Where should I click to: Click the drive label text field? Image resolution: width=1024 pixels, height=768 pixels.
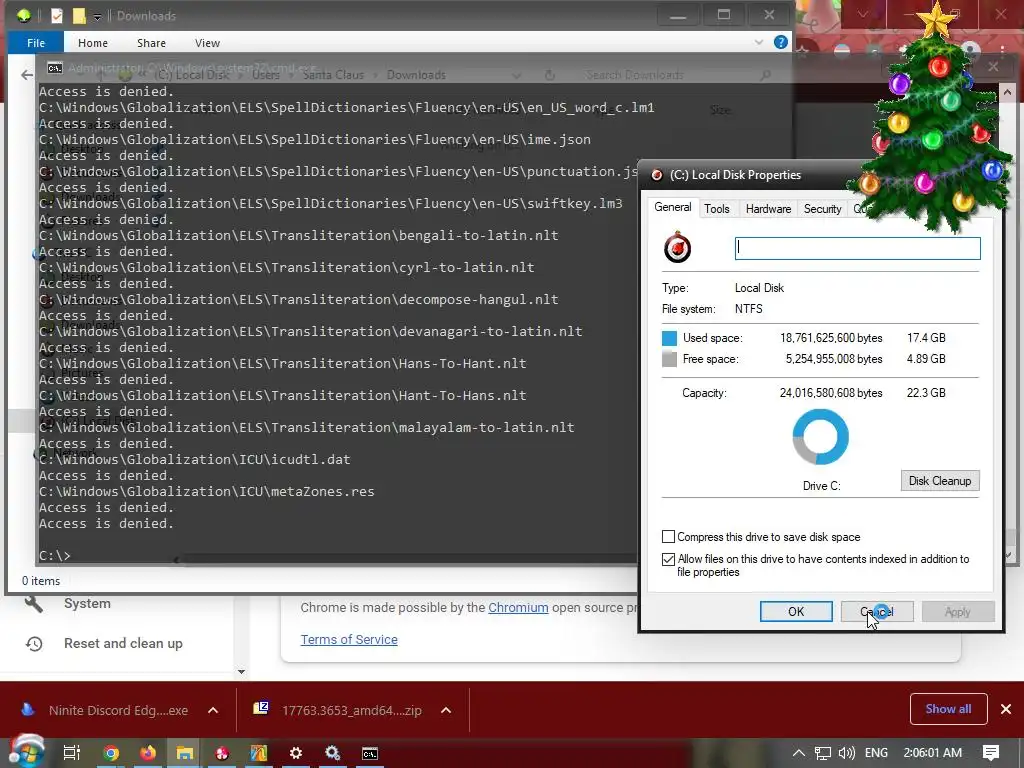pos(857,248)
